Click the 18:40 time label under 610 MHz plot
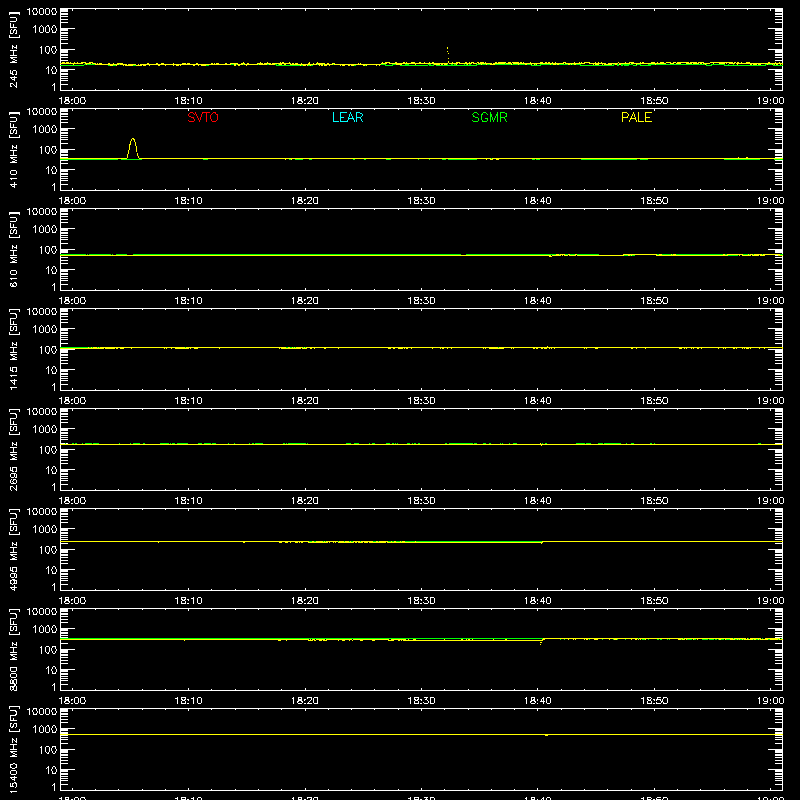 (x=537, y=301)
